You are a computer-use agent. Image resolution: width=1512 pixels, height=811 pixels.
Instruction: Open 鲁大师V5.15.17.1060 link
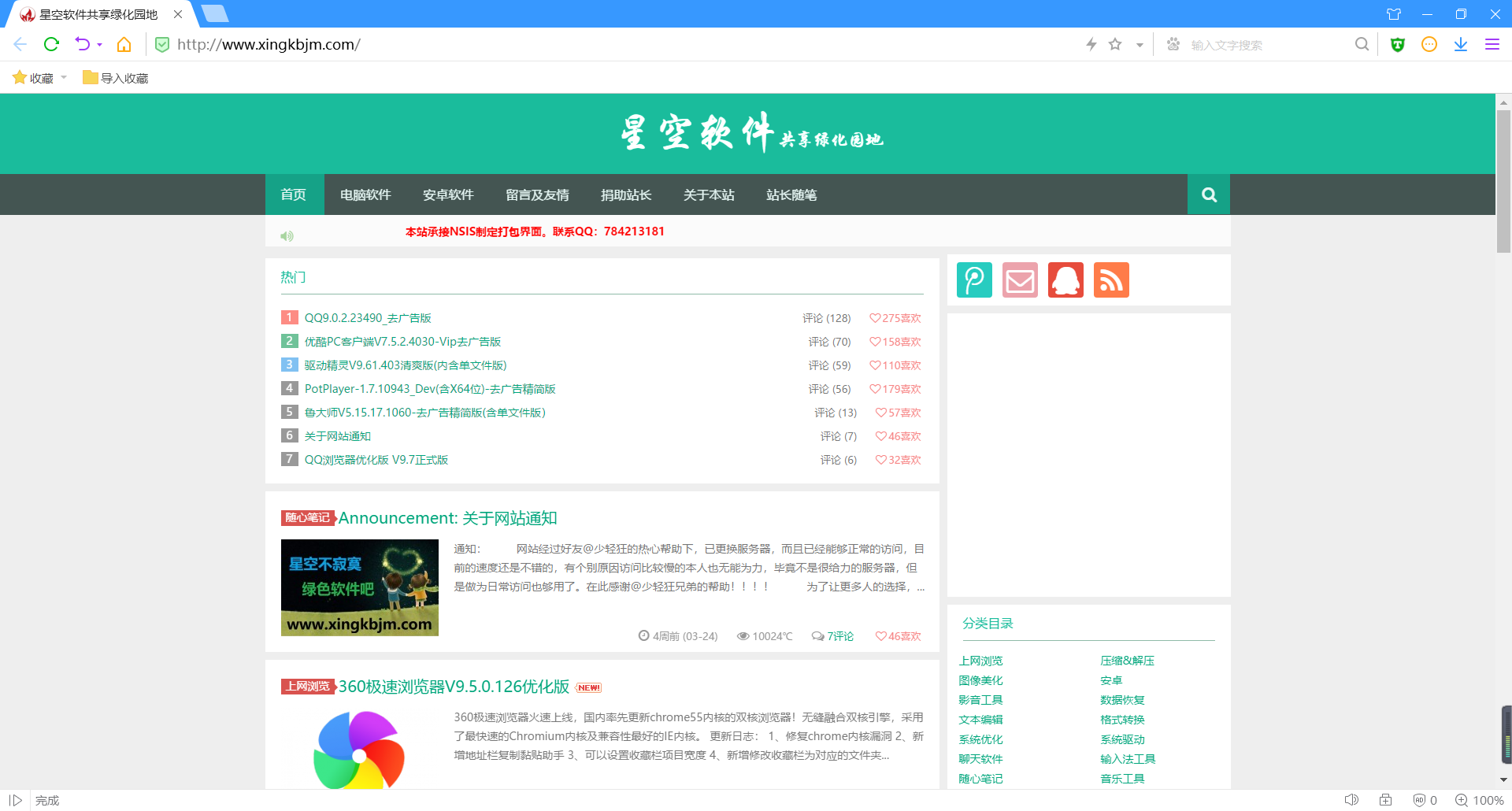(424, 413)
